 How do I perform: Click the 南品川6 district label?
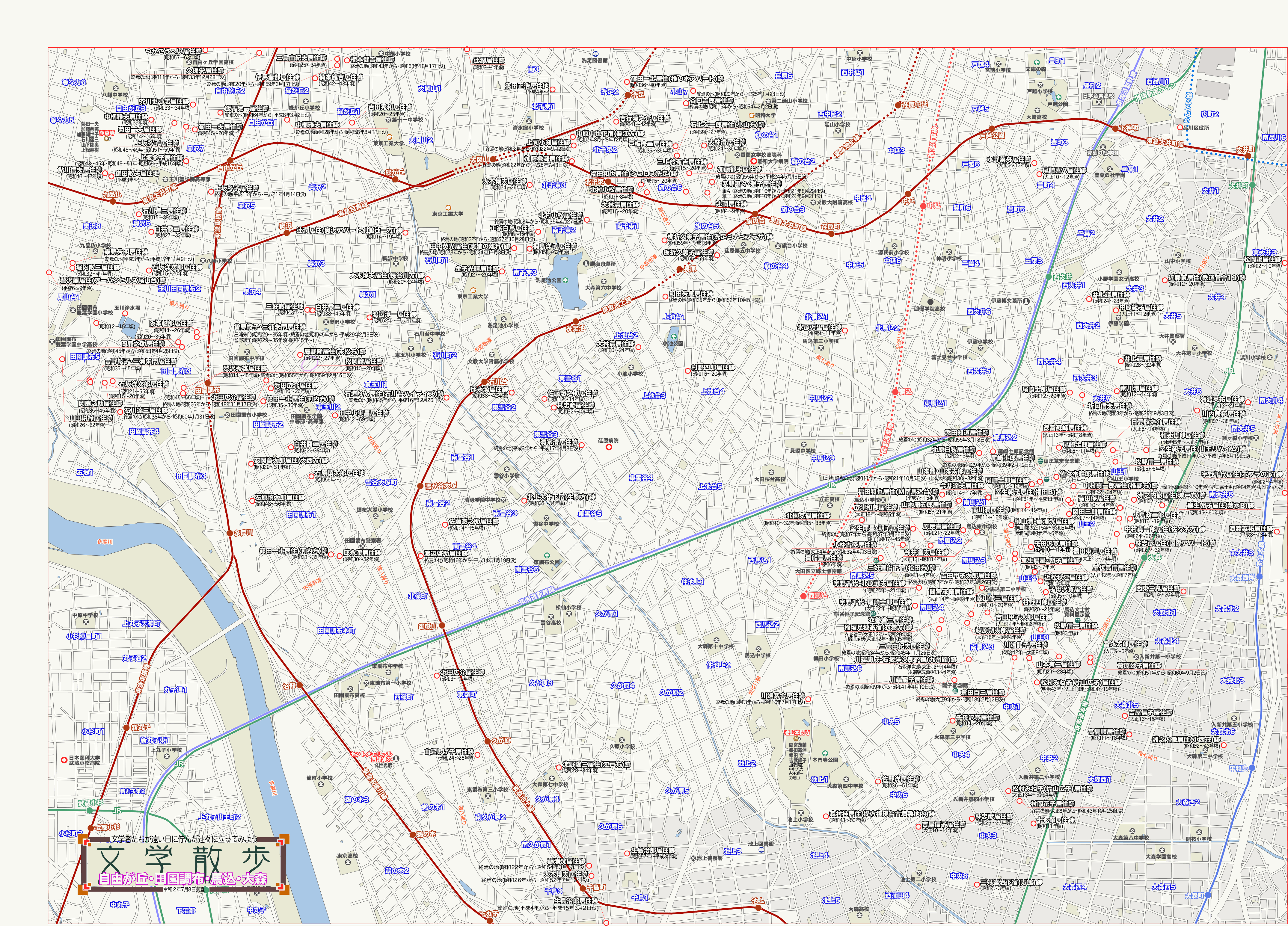click(x=1274, y=138)
